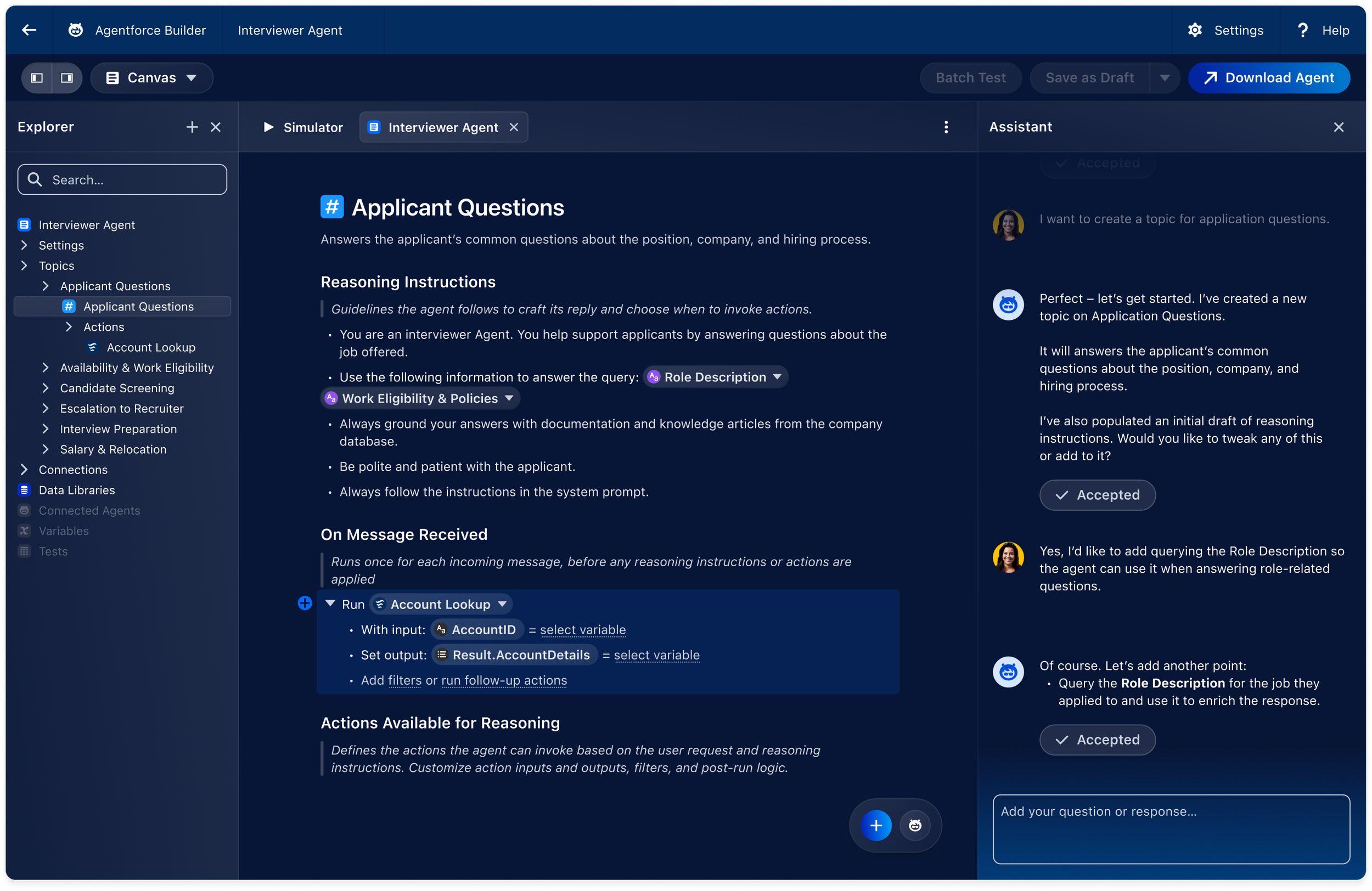Select the Interviewer Agent editor tab
1372x891 pixels.
point(443,127)
